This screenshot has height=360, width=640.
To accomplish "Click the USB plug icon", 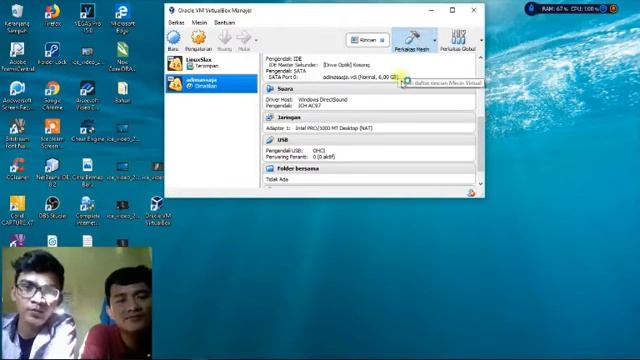I will (270, 140).
